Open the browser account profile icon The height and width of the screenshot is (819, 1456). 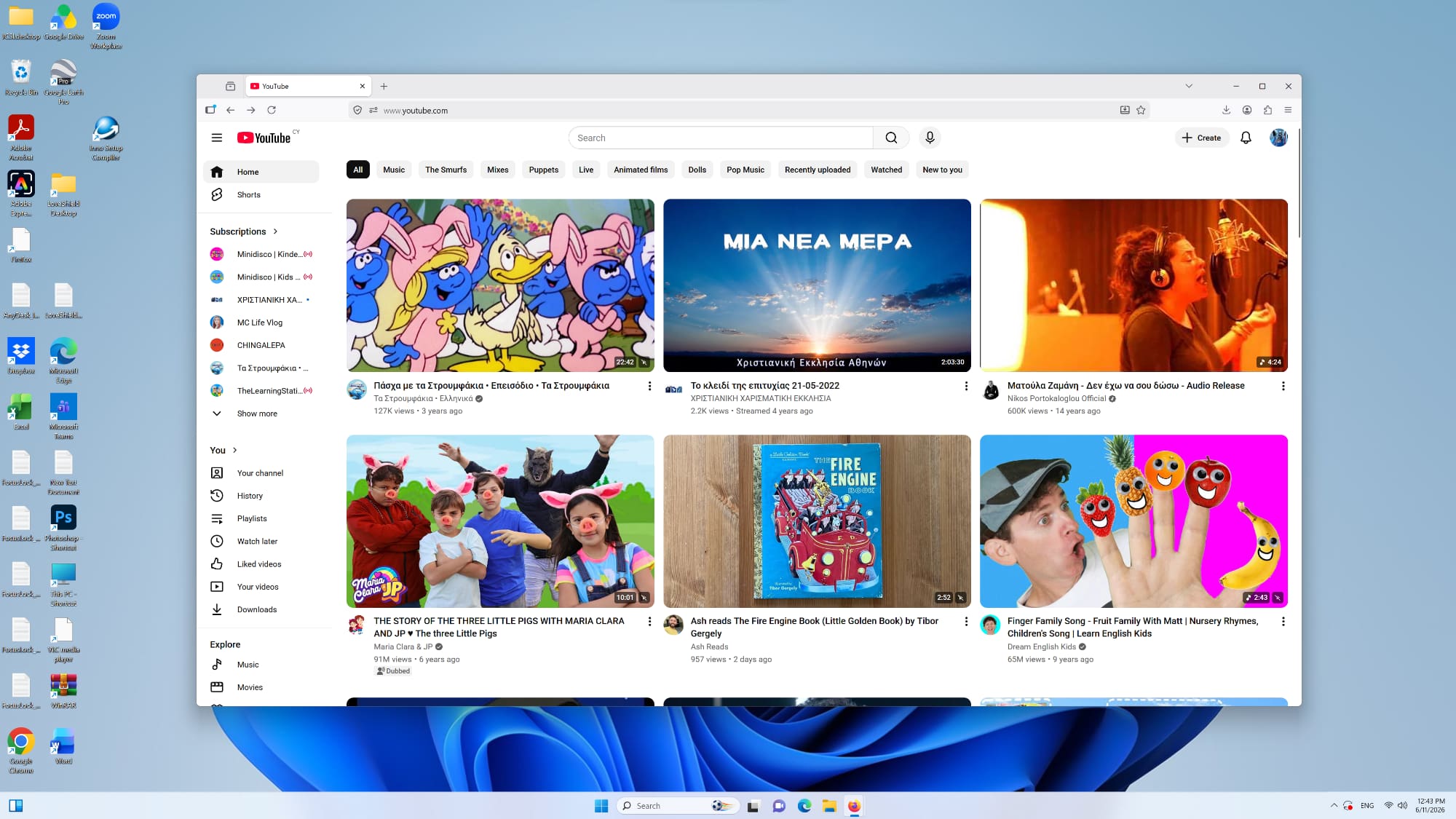coord(1247,110)
